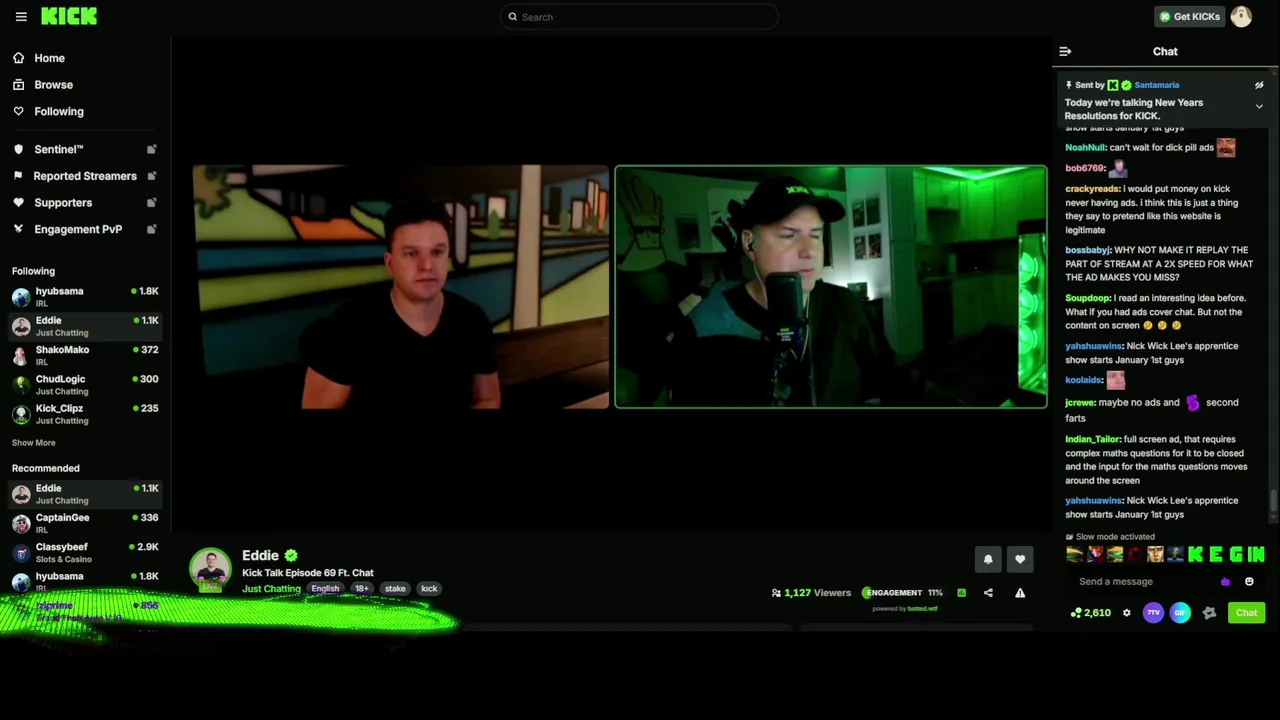Screen dimensions: 1280x720
Task: Click the English tag
Action: point(325,589)
